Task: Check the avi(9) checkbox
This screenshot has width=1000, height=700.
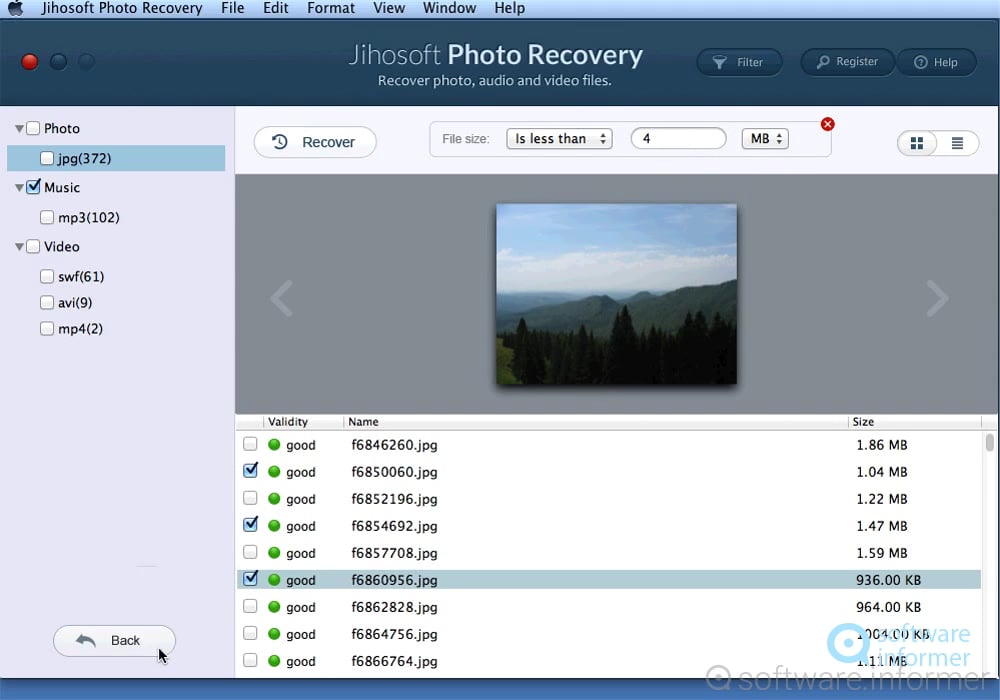Action: (x=47, y=302)
